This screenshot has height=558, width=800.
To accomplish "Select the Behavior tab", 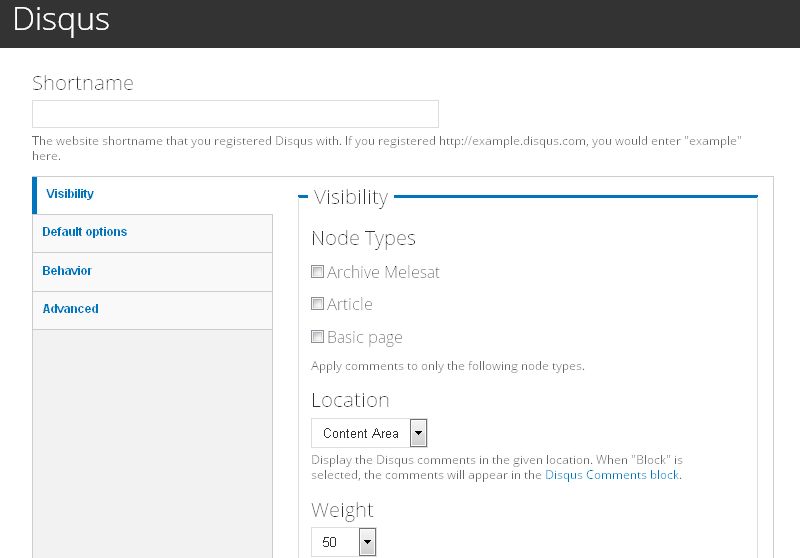I will (67, 271).
